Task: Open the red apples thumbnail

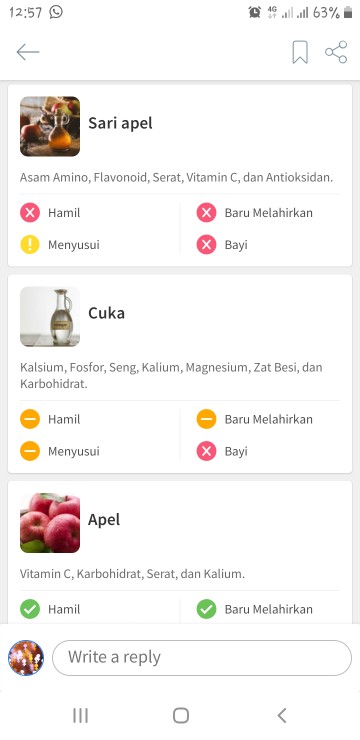Action: point(50,523)
